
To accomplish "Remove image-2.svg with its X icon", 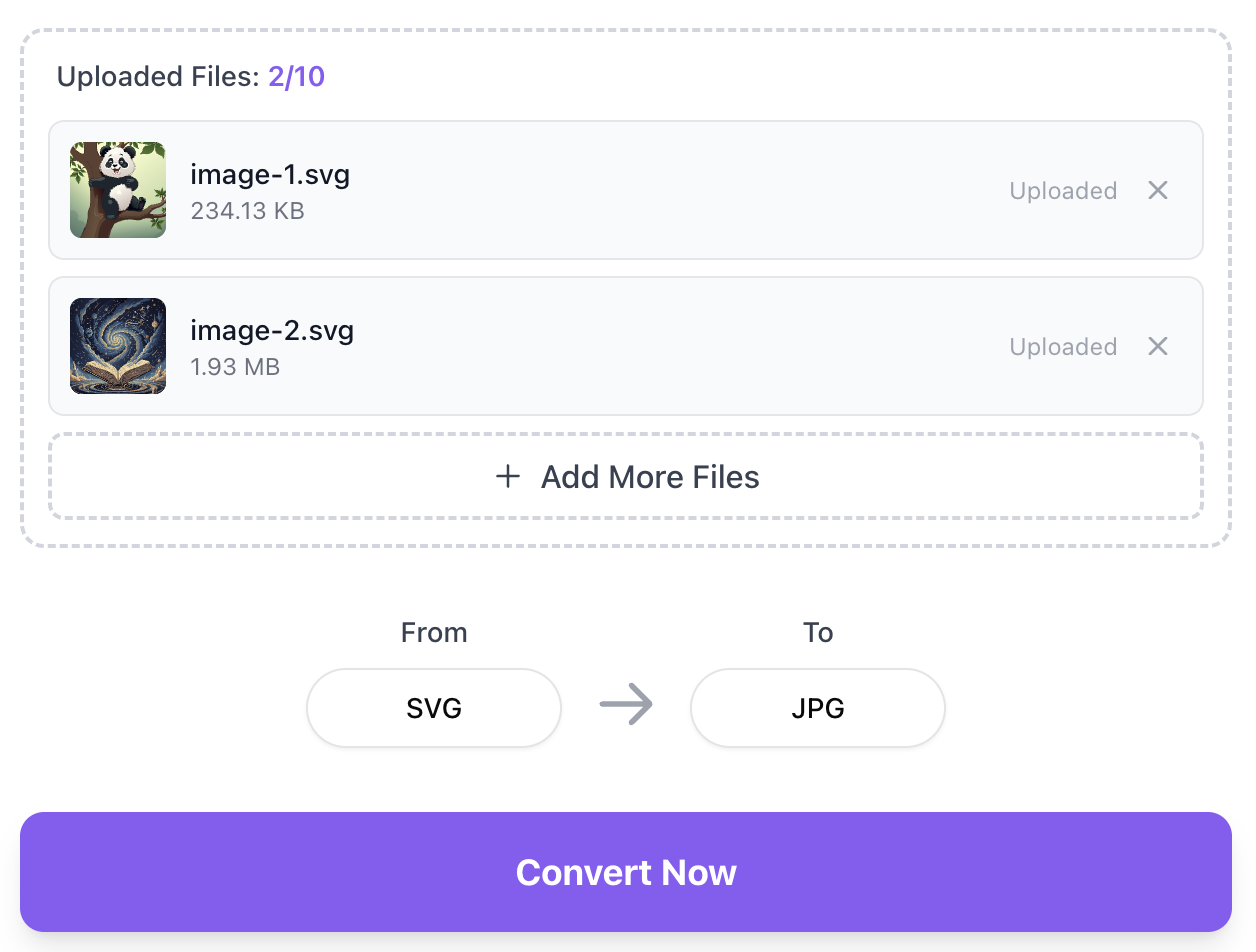I will coord(1157,346).
